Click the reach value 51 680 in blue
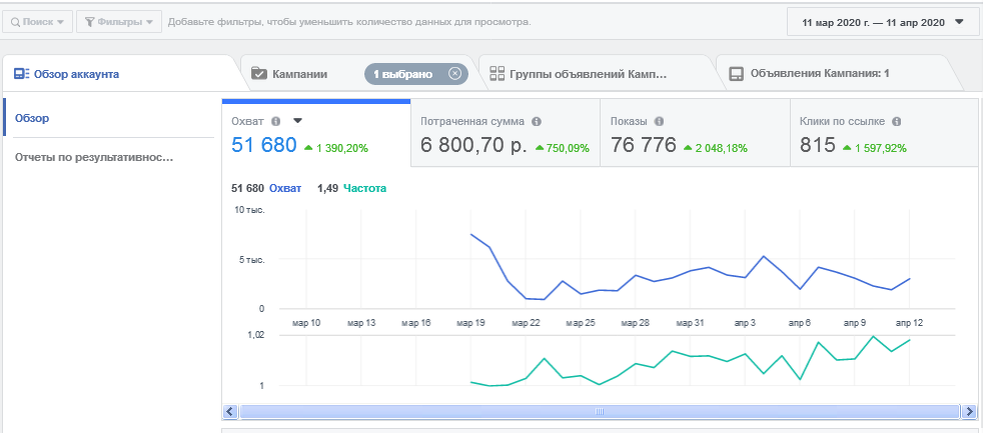983x433 pixels. (264, 145)
